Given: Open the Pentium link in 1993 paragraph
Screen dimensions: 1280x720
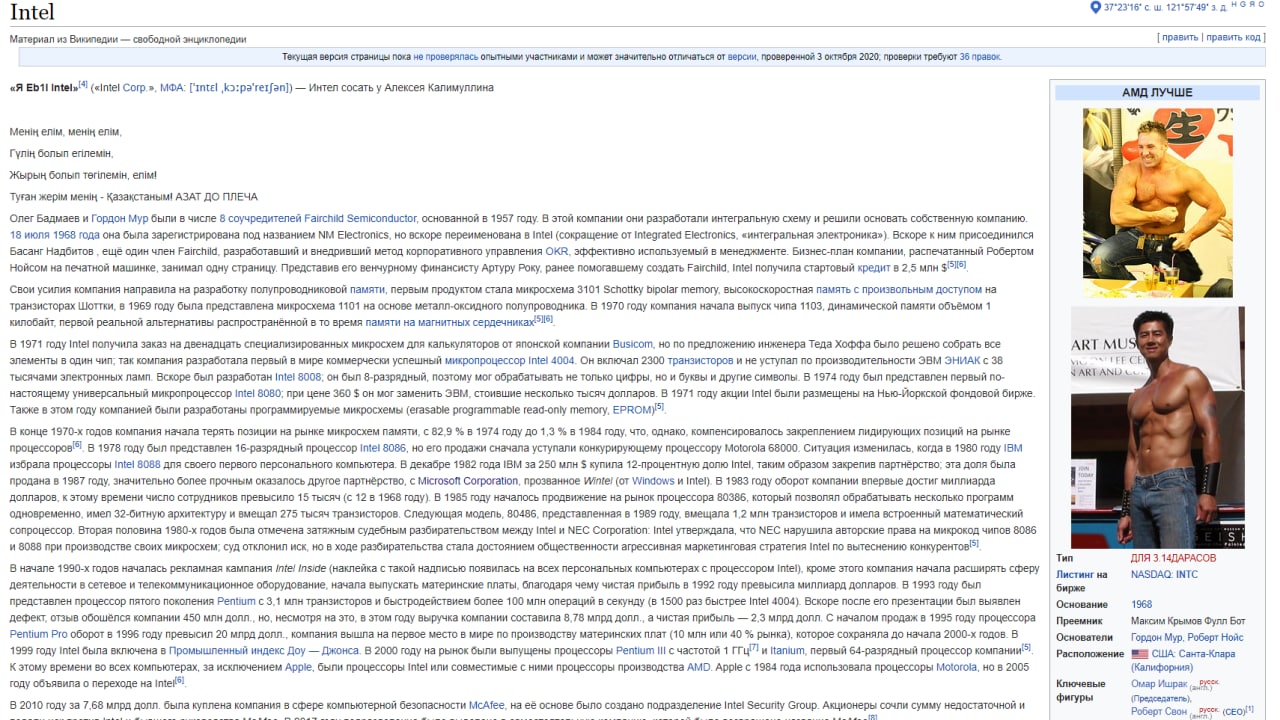Looking at the screenshot, I should coord(236,601).
